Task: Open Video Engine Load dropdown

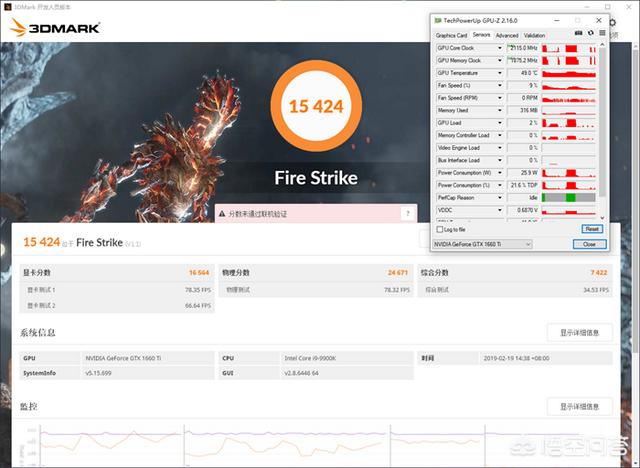Action: (500, 148)
